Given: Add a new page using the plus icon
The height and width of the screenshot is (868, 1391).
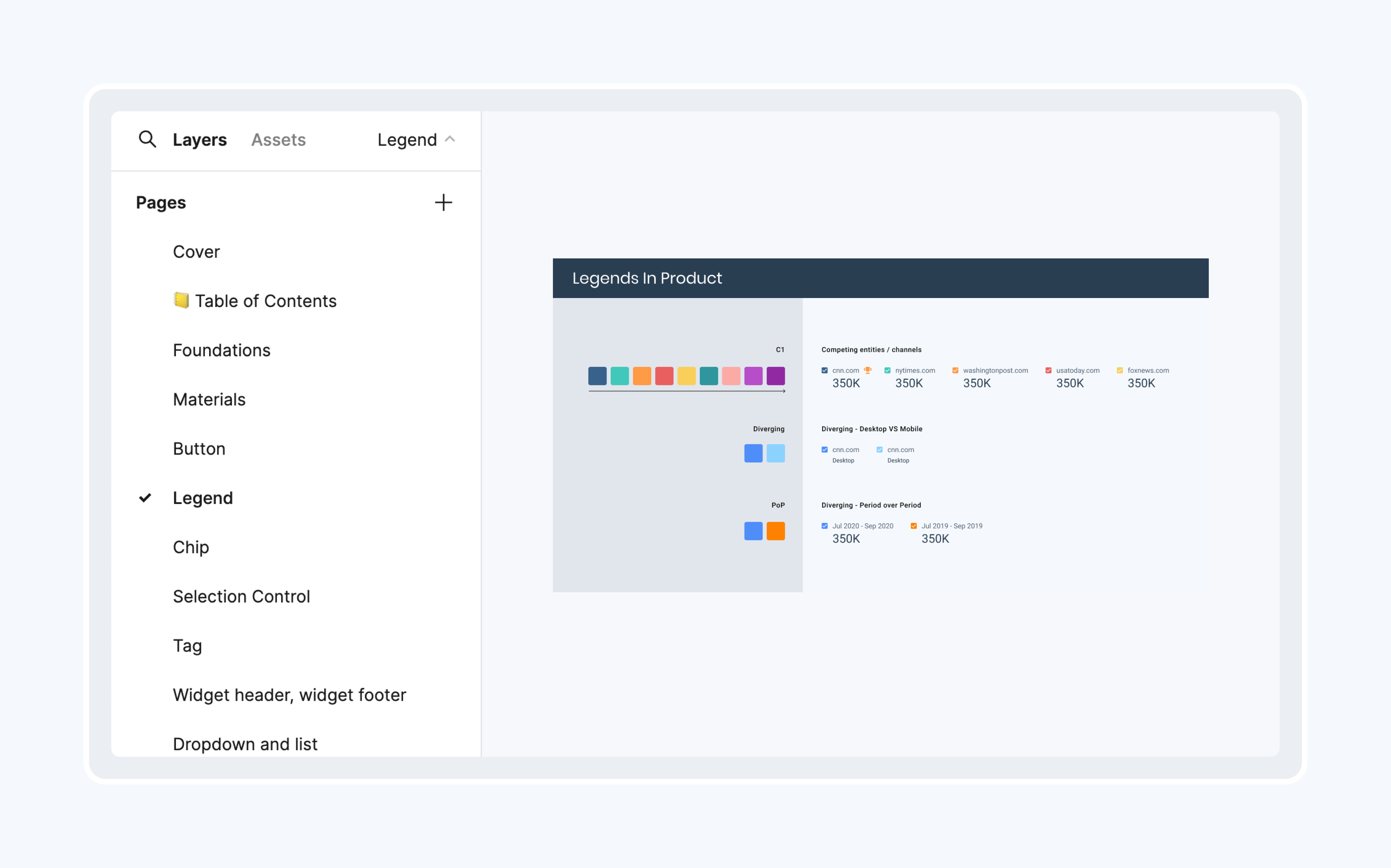Looking at the screenshot, I should [x=443, y=202].
